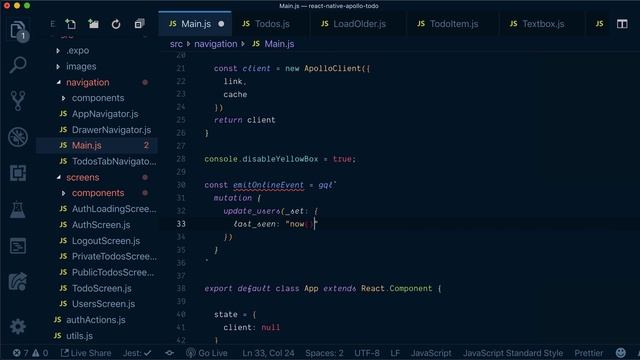640x360 pixels.
Task: Click ApolloClient in line 21 code
Action: click(333, 69)
